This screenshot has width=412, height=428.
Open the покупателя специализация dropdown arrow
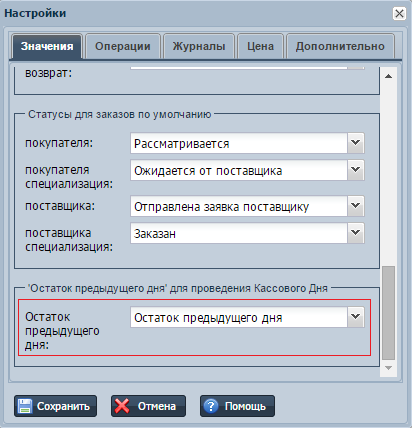[x=356, y=170]
